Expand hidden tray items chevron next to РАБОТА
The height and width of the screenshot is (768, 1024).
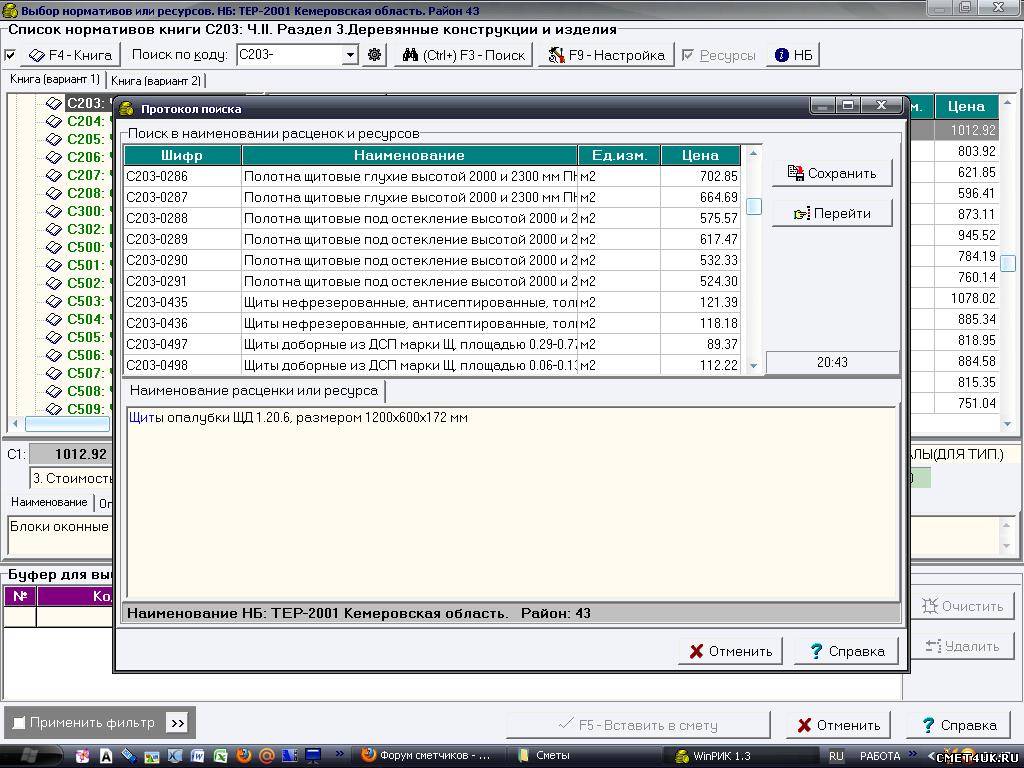pos(912,754)
